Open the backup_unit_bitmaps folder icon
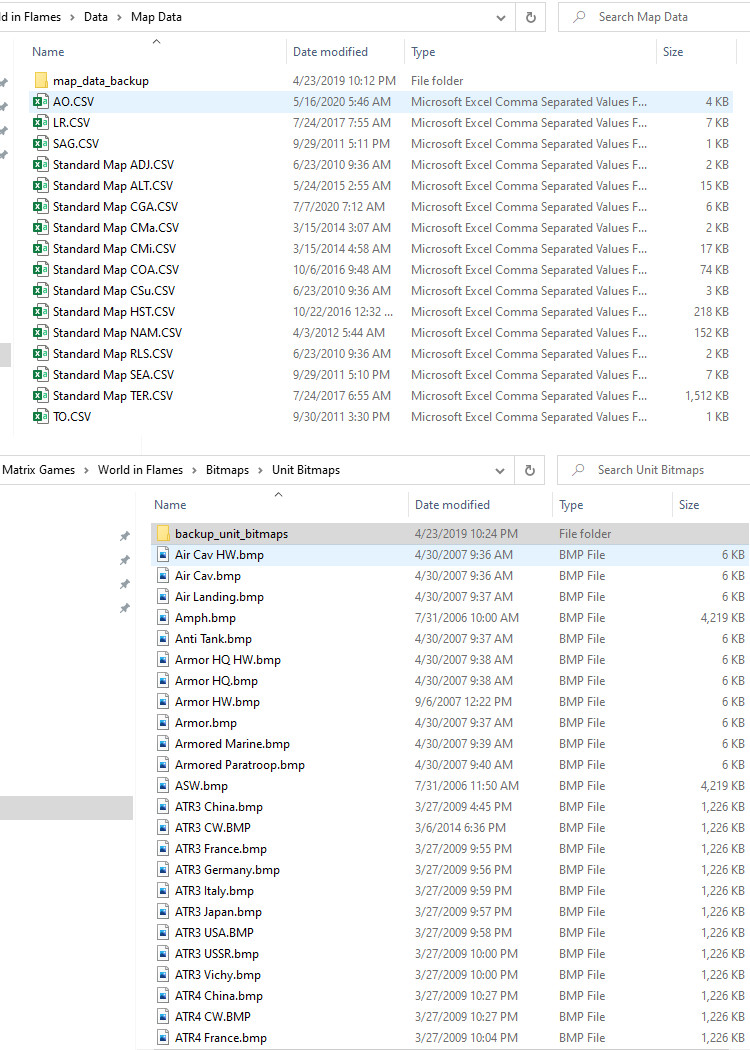 click(x=163, y=534)
